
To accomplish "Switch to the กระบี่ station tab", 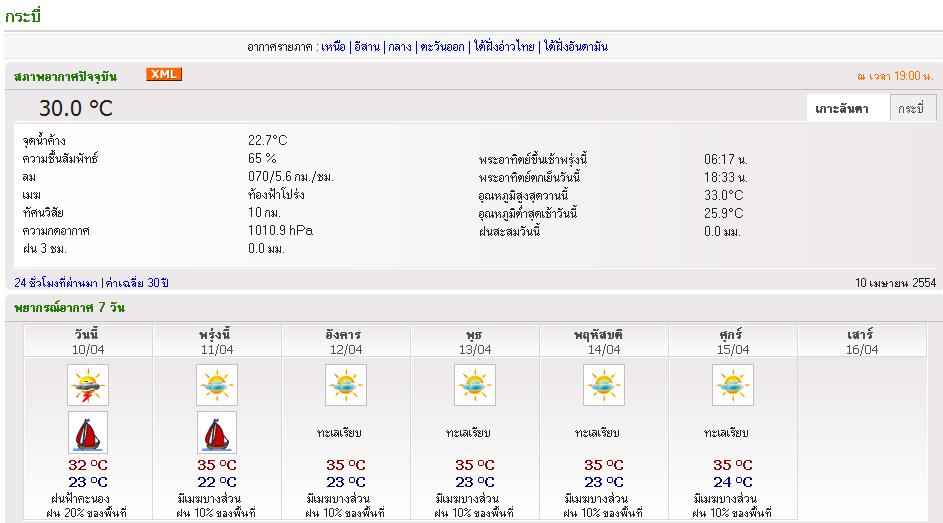I will click(911, 109).
